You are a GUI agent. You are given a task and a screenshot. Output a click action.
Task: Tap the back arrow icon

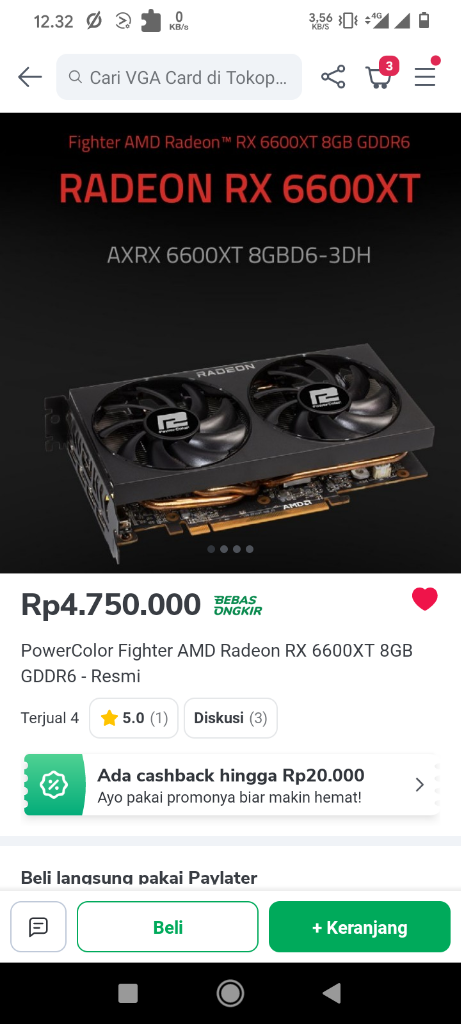[30, 77]
